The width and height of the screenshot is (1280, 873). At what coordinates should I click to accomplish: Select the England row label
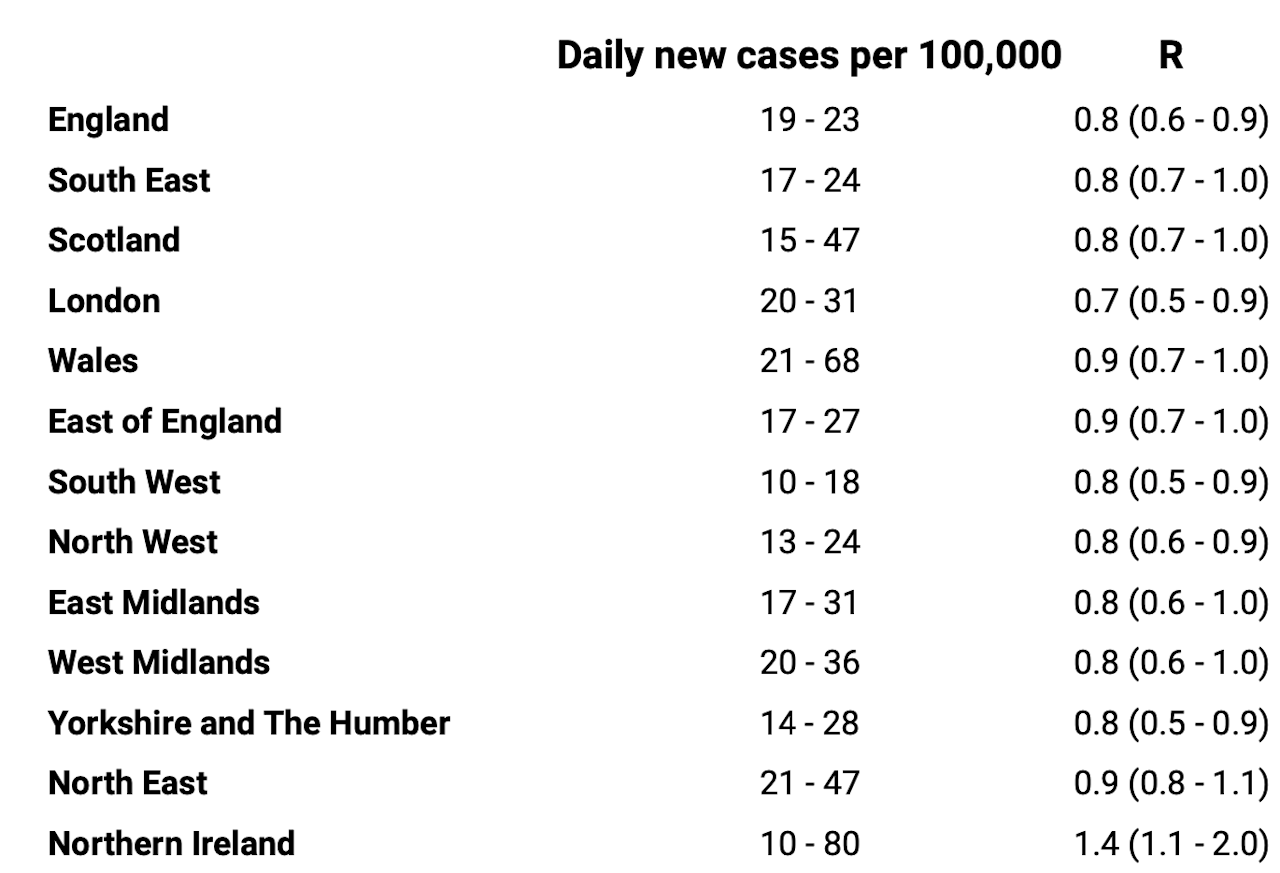point(109,121)
